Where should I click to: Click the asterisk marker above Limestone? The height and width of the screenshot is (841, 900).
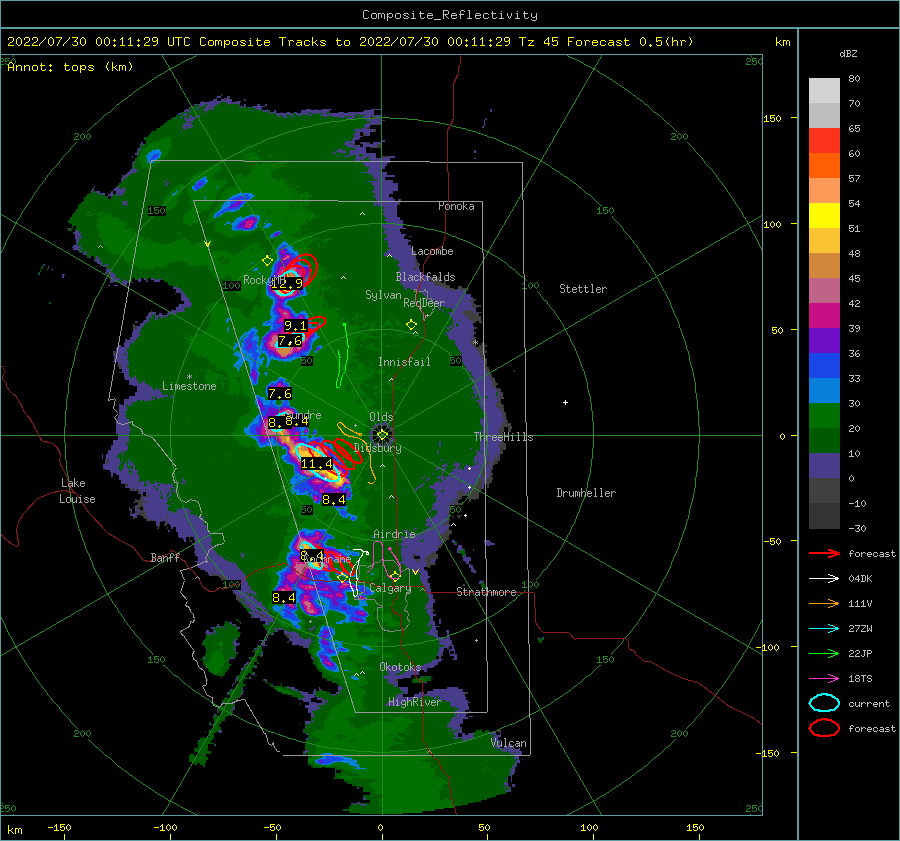point(189,377)
